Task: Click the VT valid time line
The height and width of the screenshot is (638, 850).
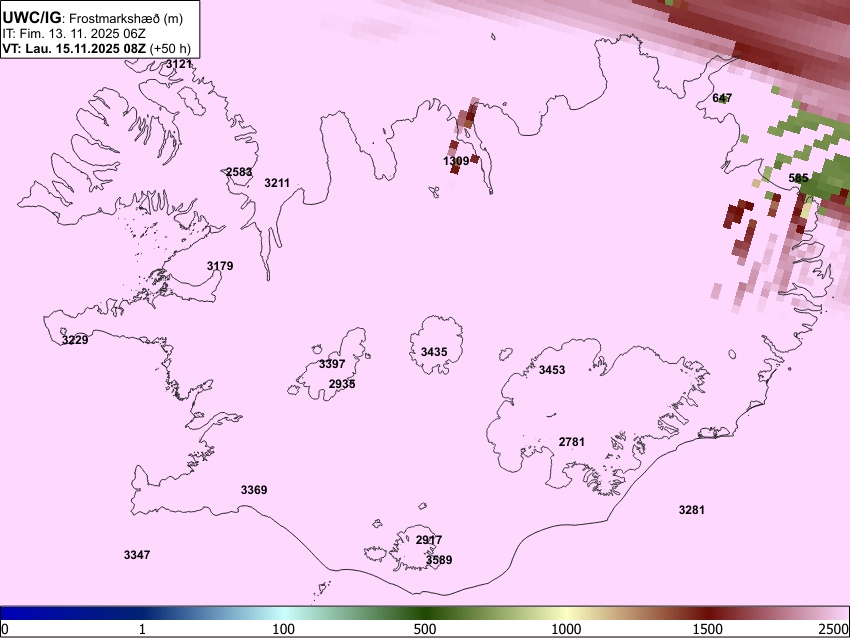Action: click(96, 48)
